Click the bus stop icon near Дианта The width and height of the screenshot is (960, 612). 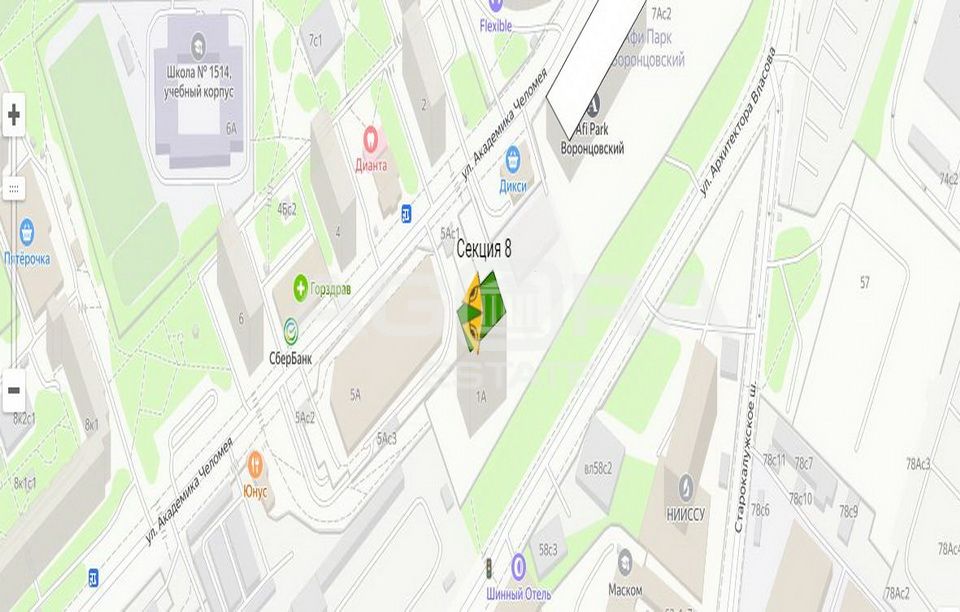(405, 214)
